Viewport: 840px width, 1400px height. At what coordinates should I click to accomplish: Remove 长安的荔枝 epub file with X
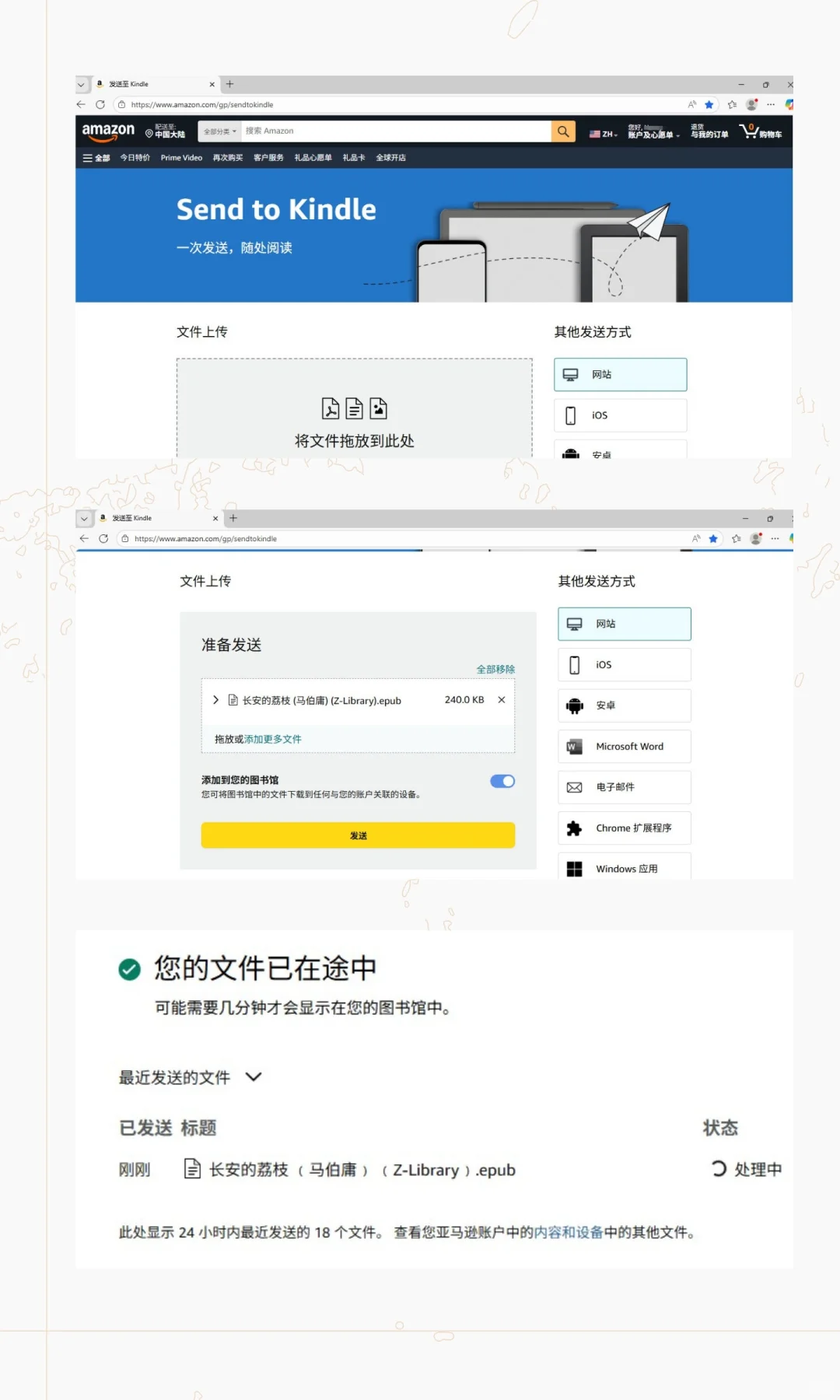pyautogui.click(x=502, y=700)
